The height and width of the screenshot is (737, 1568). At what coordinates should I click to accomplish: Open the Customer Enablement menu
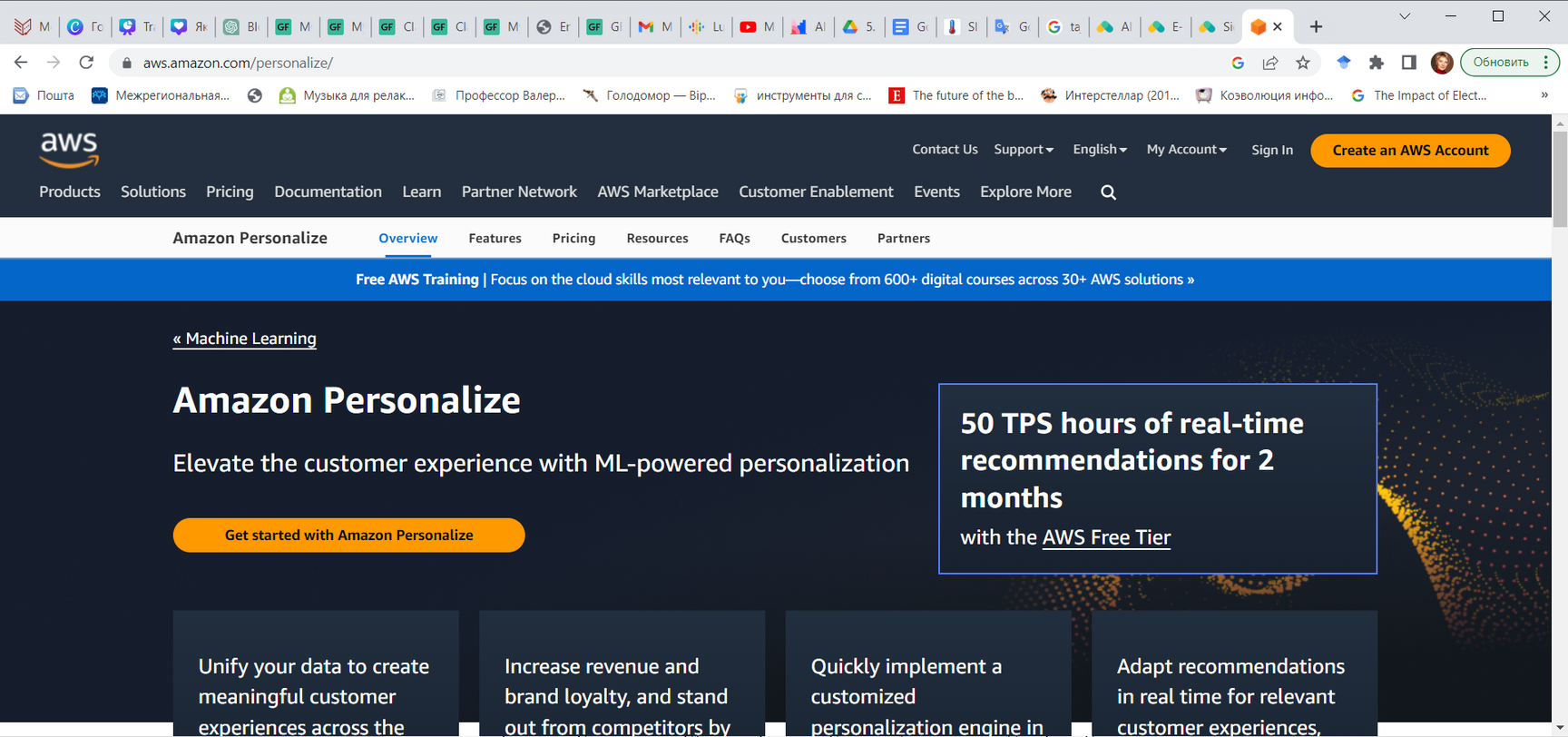(816, 192)
